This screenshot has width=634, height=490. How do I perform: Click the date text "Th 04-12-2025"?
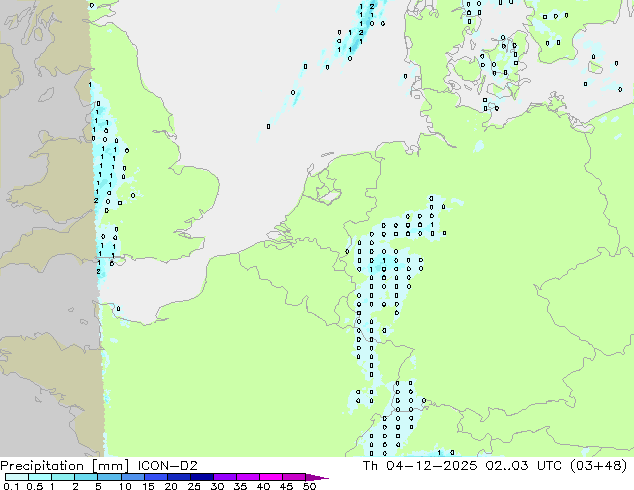point(420,466)
